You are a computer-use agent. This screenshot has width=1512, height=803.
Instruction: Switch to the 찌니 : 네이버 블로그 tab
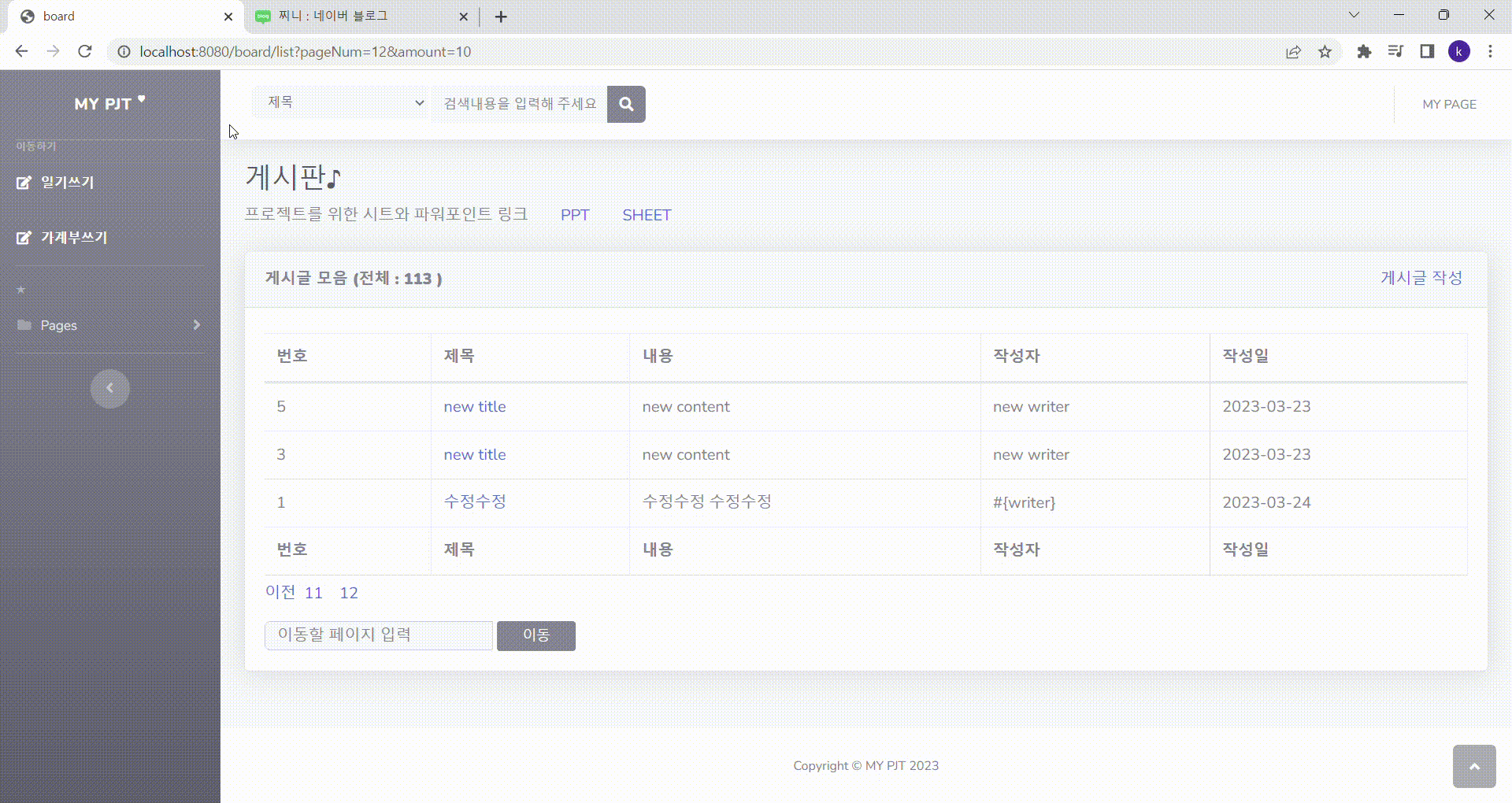[362, 17]
